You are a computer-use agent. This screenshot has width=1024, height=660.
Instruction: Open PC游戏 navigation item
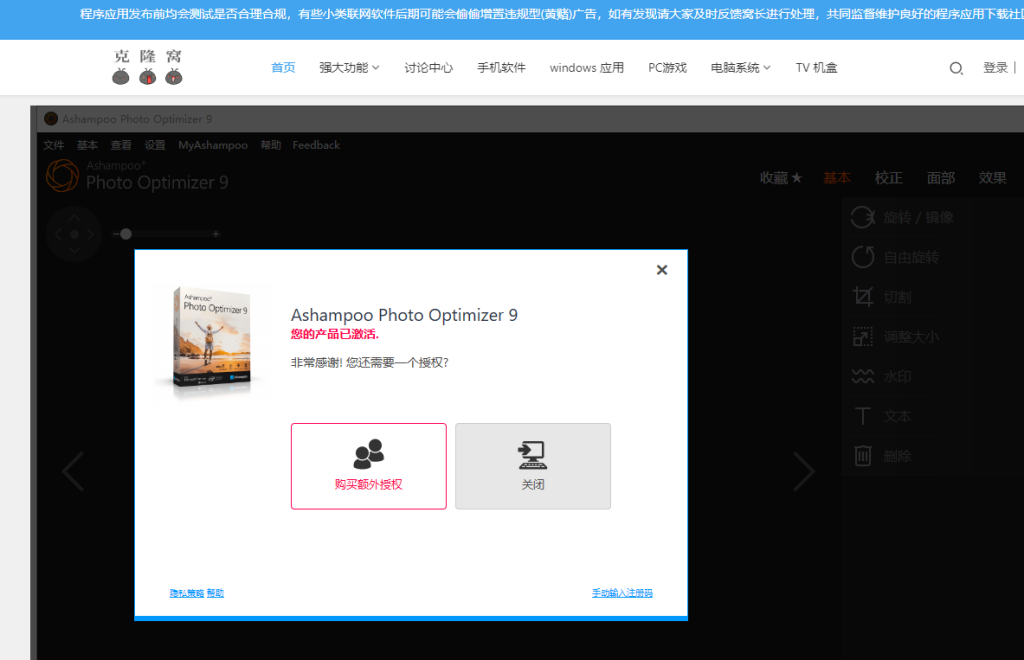[x=667, y=67]
